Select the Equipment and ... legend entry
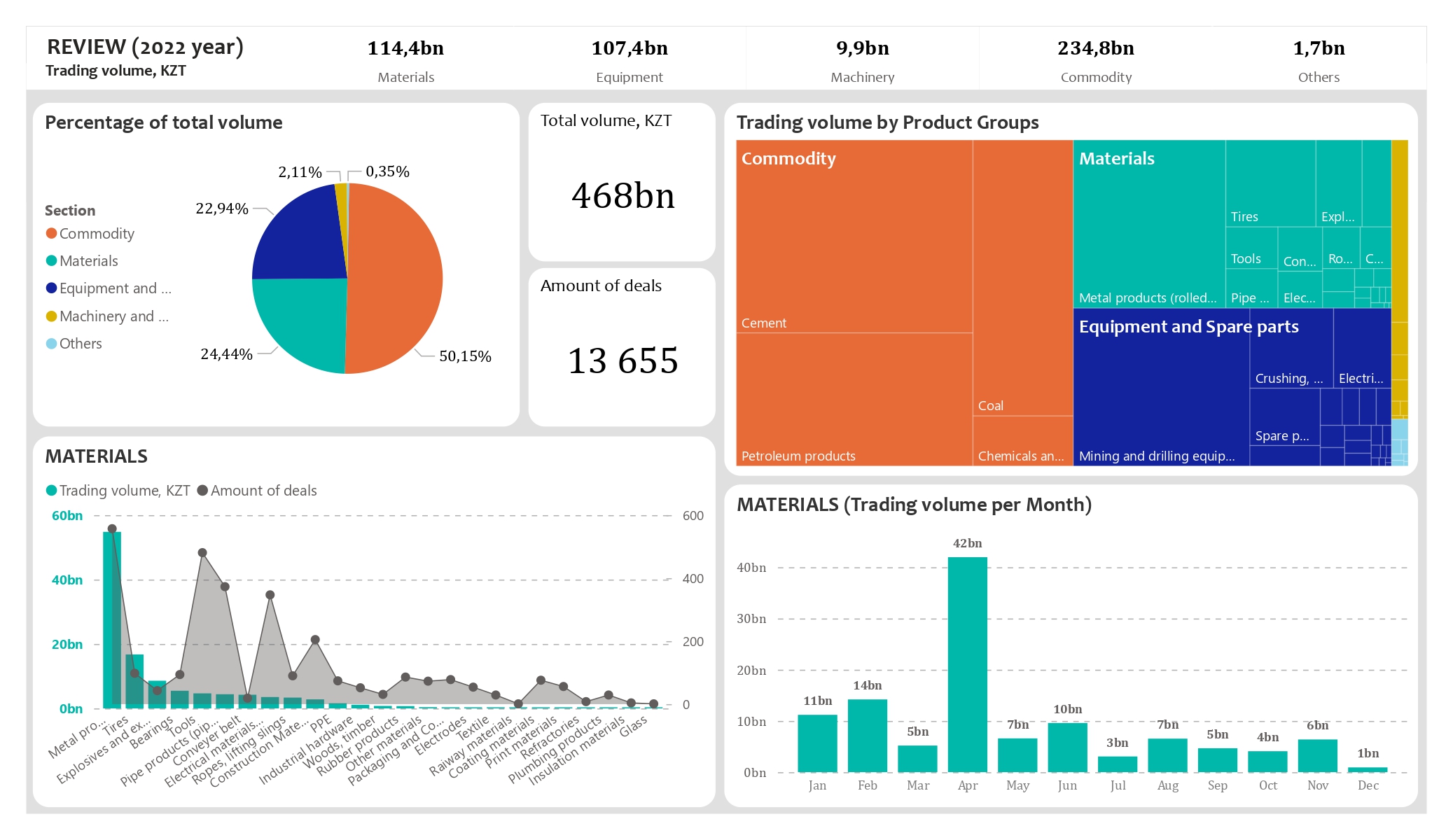Image resolution: width=1453 pixels, height=840 pixels. (109, 288)
